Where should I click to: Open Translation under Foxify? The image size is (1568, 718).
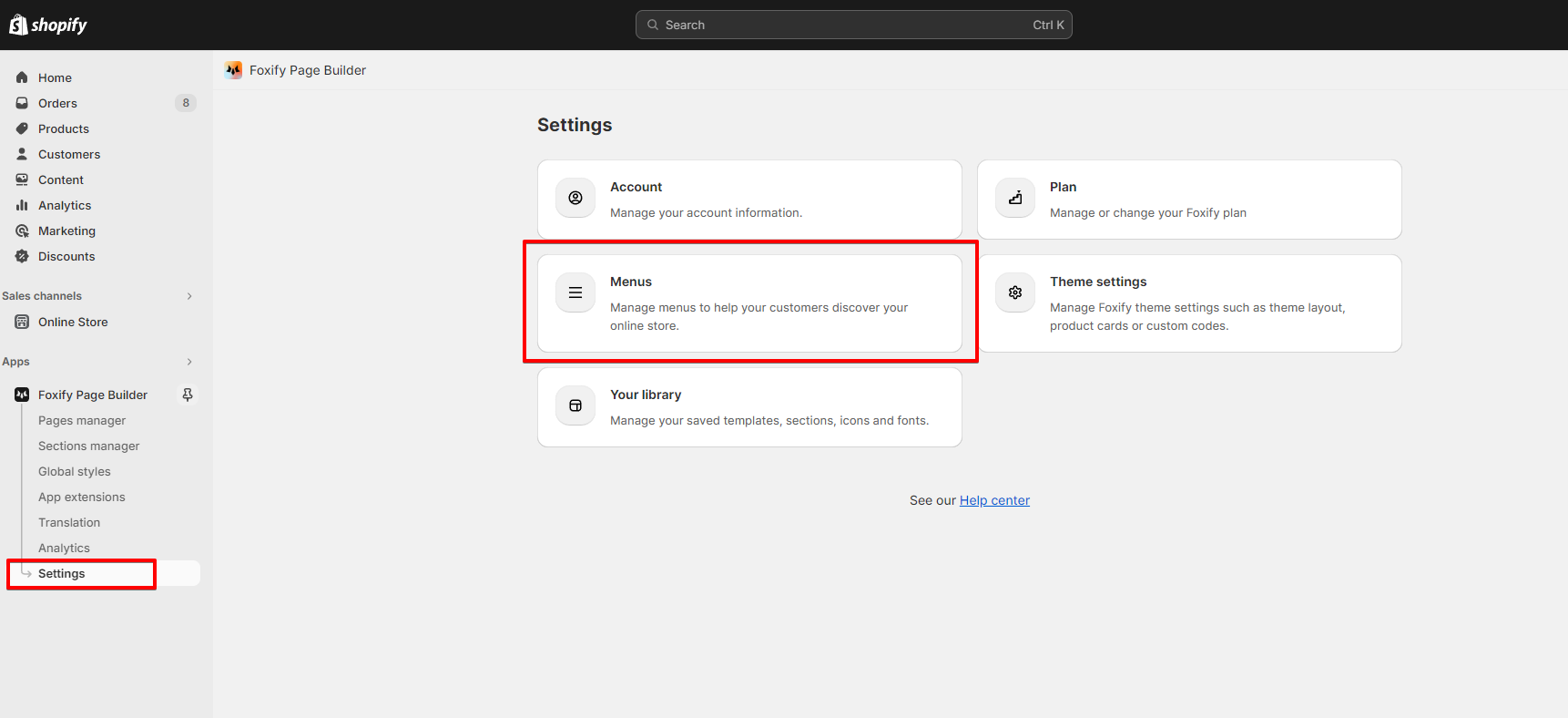pos(69,522)
